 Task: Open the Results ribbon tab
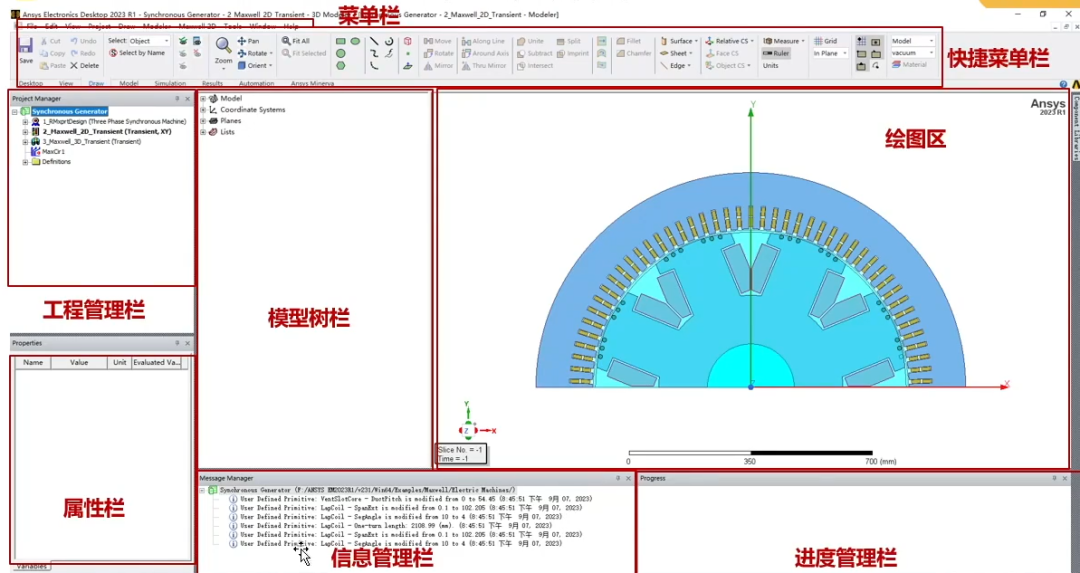[x=212, y=83]
